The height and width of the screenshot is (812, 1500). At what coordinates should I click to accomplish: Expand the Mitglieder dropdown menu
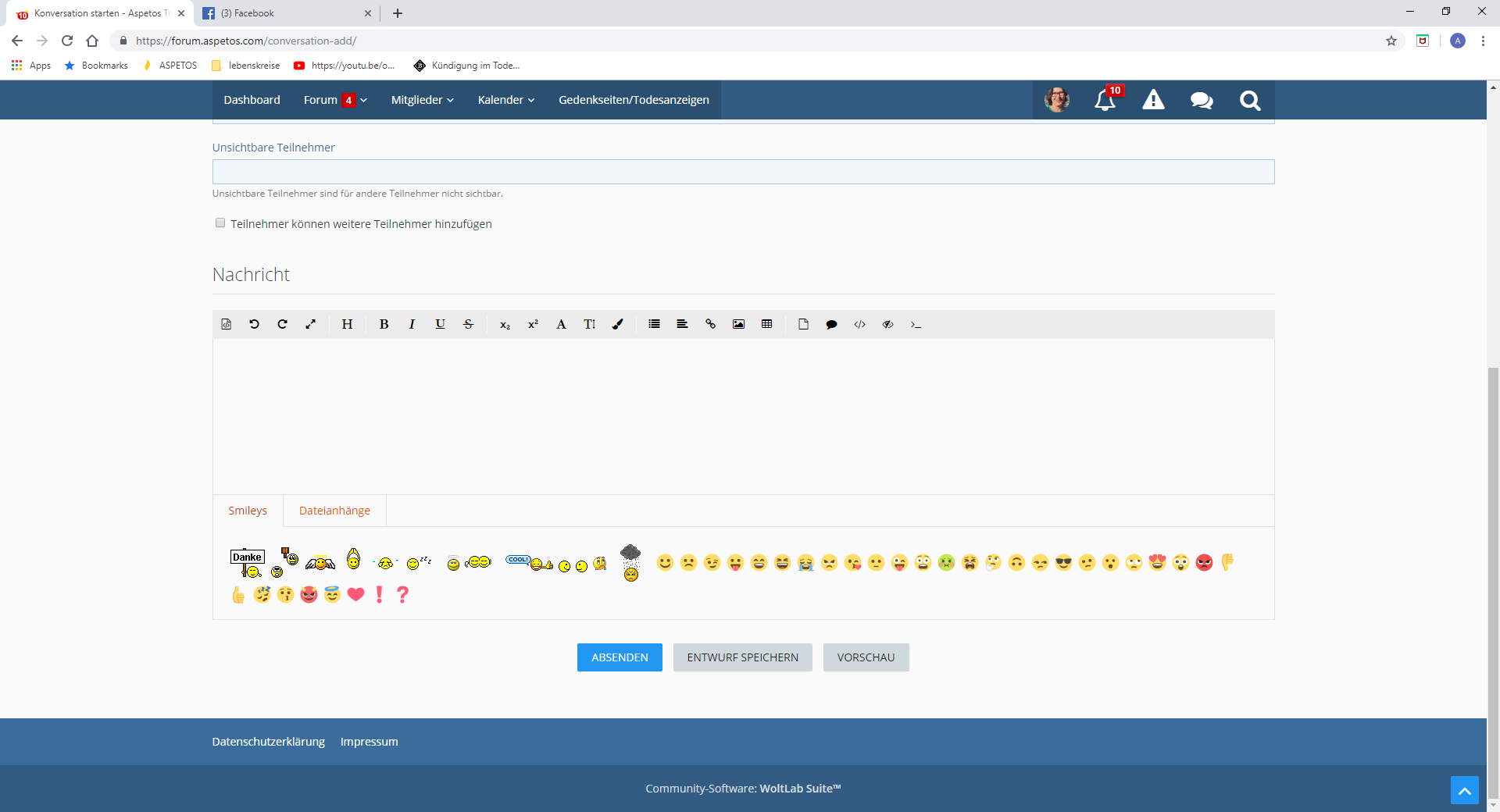422,100
